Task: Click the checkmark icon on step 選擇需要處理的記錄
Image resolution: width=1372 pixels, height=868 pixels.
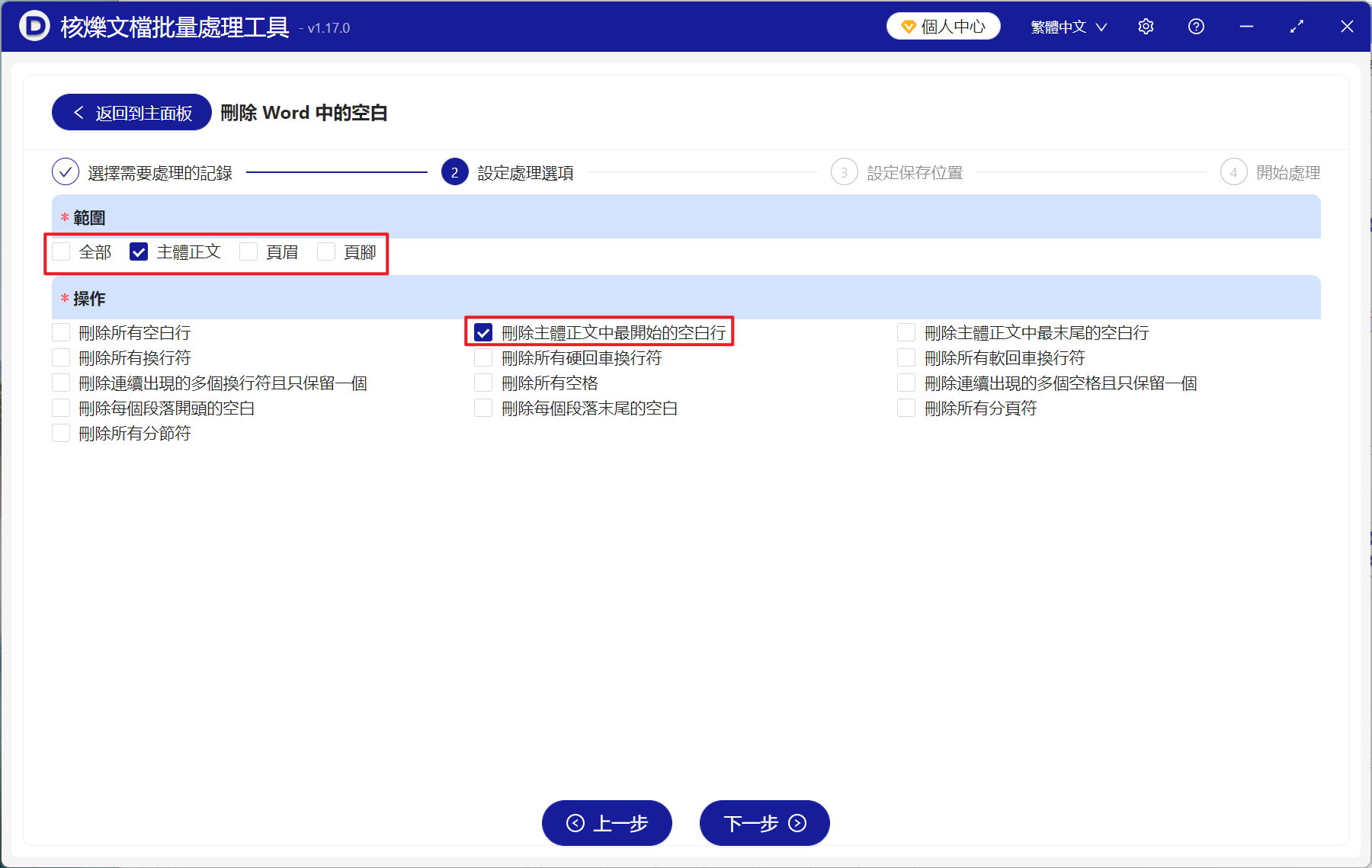Action: (66, 172)
